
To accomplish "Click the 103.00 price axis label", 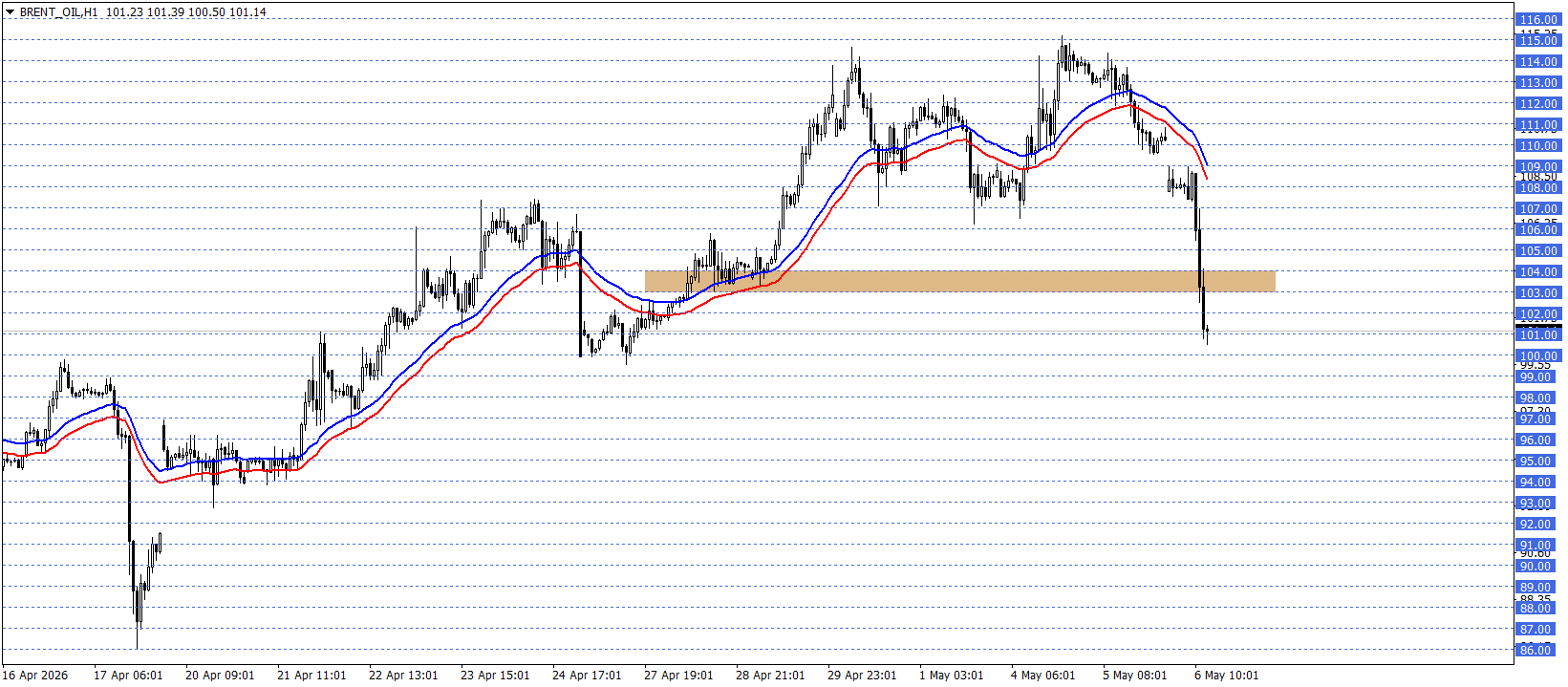I will pos(1538,292).
